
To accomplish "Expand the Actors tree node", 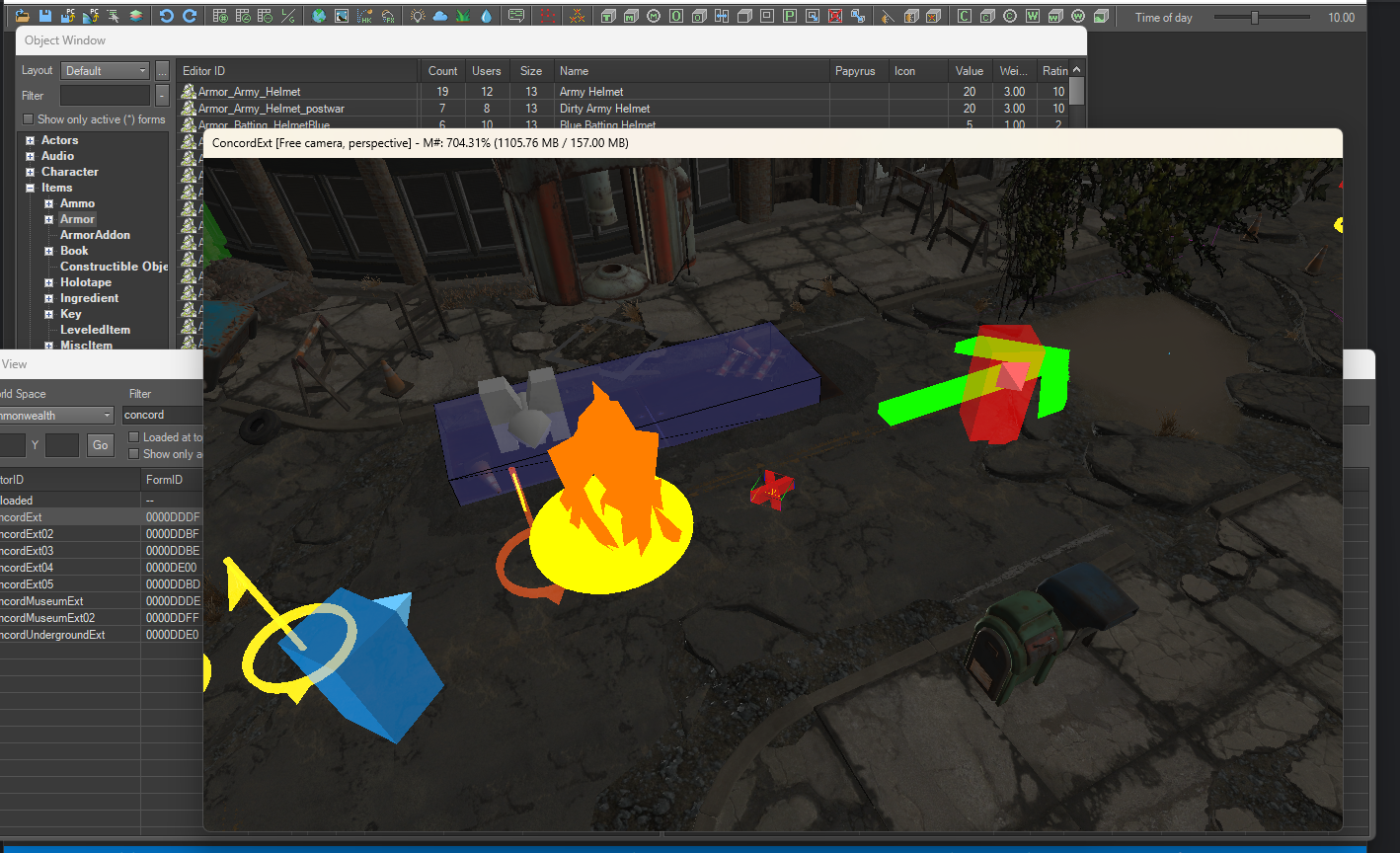I will 31,140.
